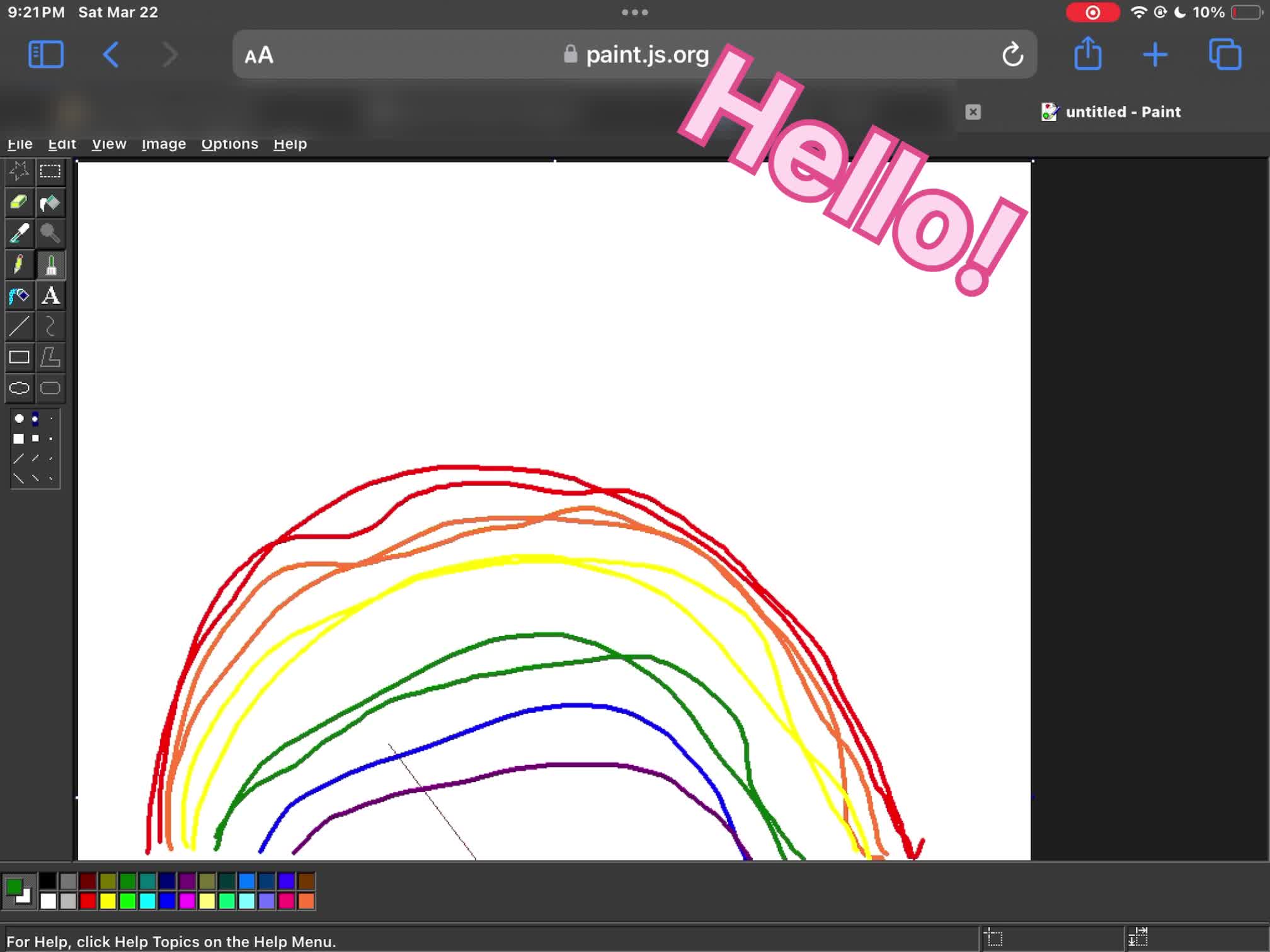Image resolution: width=1270 pixels, height=952 pixels.
Task: Select the Free-Form Select tool
Action: point(19,171)
